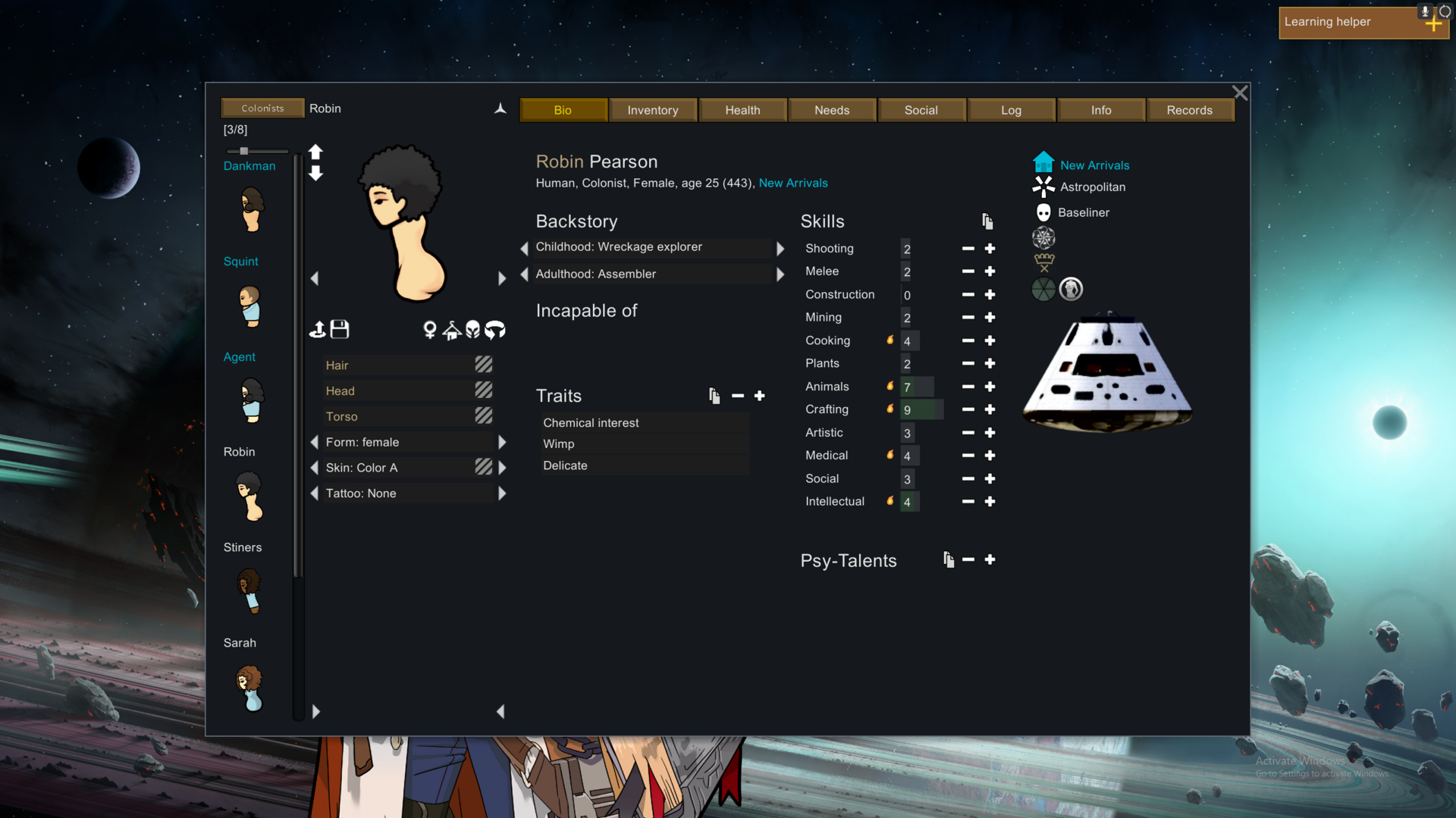Click the clothes hanger apparel icon
The width and height of the screenshot is (1456, 818).
[x=452, y=330]
